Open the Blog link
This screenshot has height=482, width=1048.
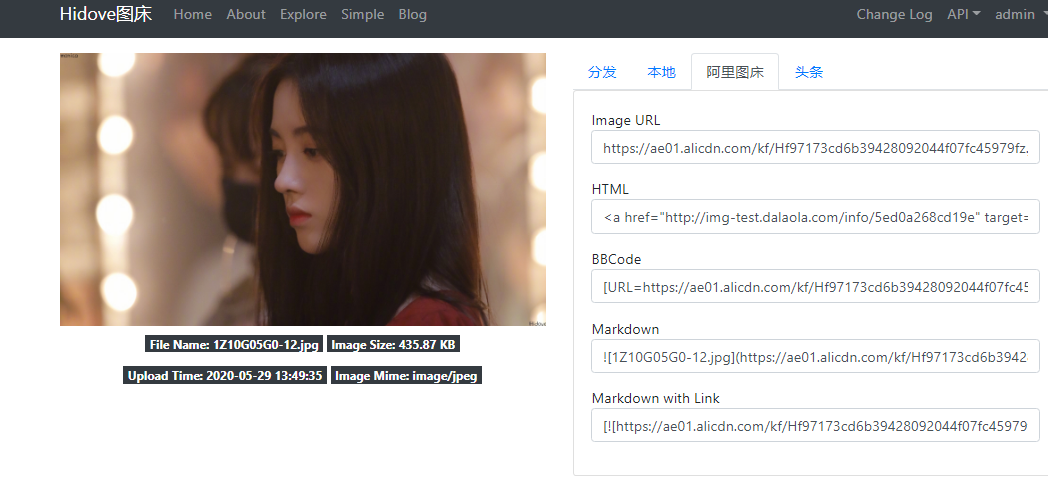click(x=412, y=14)
